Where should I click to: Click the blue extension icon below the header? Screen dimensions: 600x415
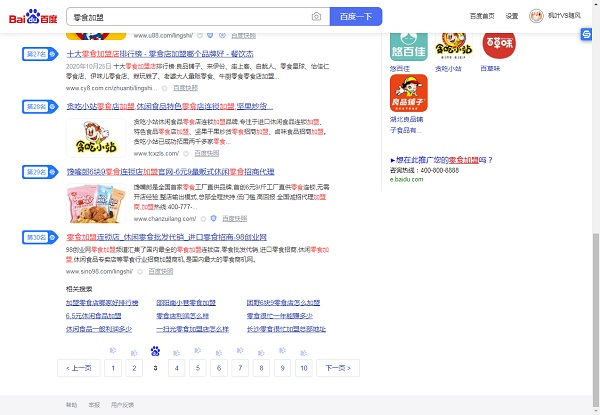pos(586,34)
